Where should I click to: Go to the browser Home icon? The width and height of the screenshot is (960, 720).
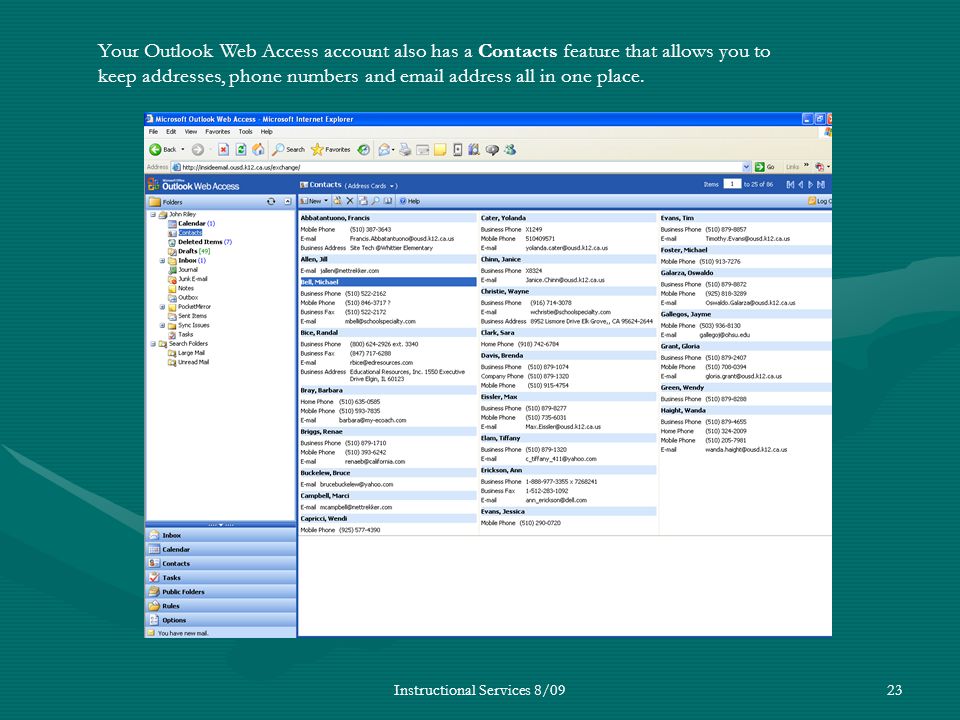(x=258, y=149)
